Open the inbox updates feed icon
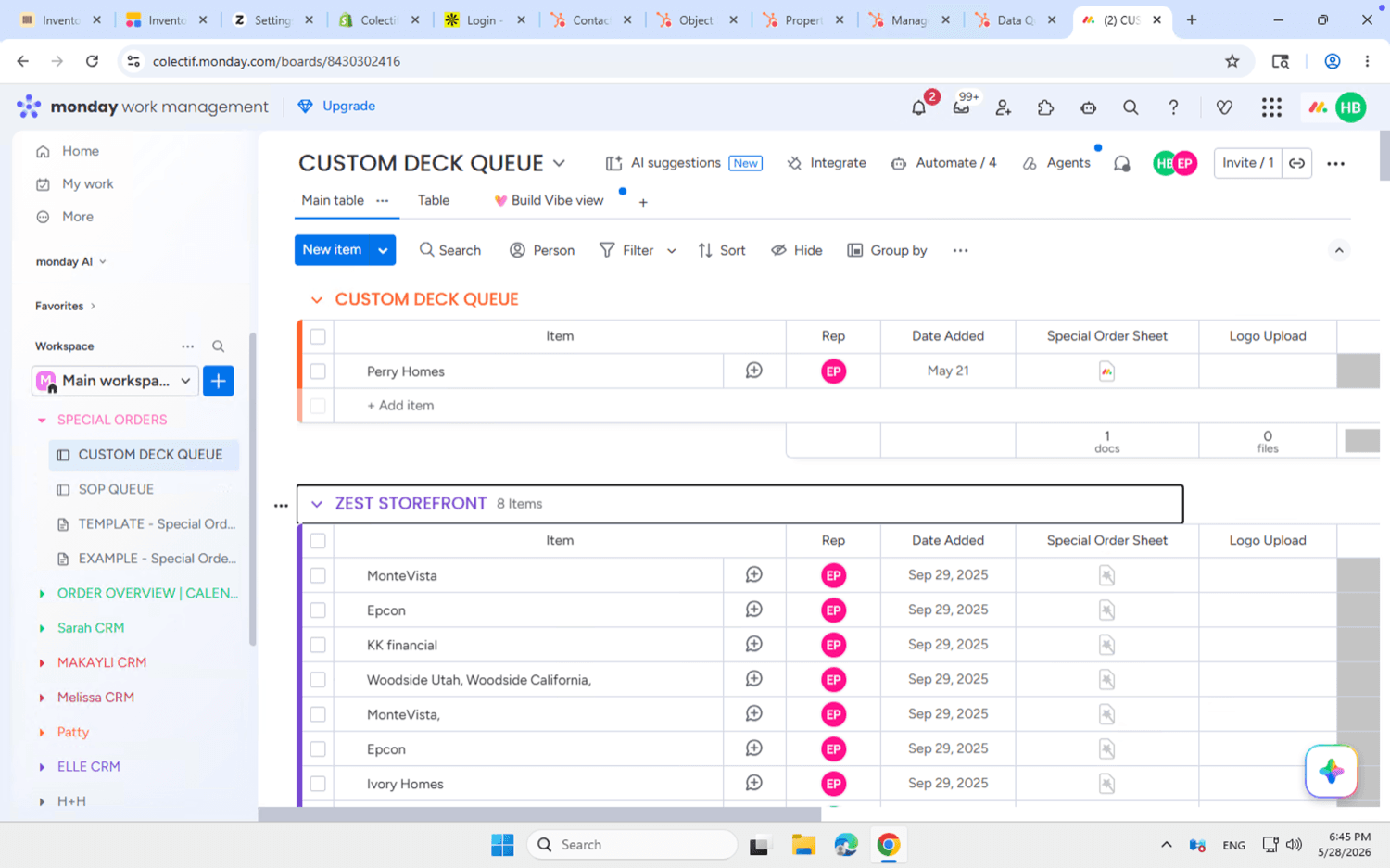The width and height of the screenshot is (1390, 868). [x=961, y=107]
